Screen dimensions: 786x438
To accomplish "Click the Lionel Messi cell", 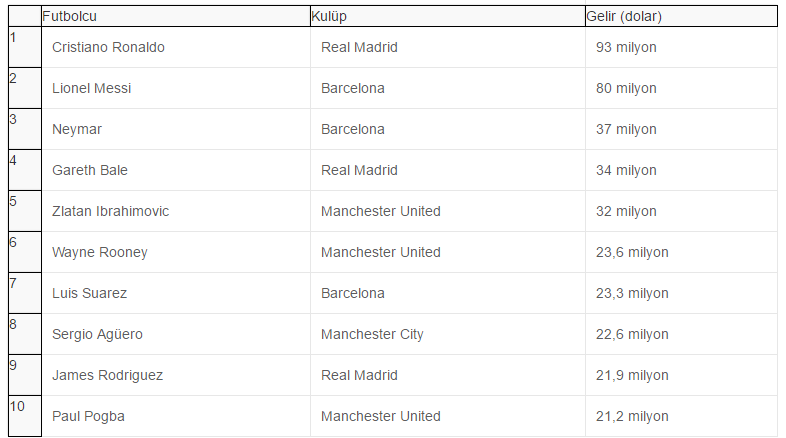I will point(176,88).
